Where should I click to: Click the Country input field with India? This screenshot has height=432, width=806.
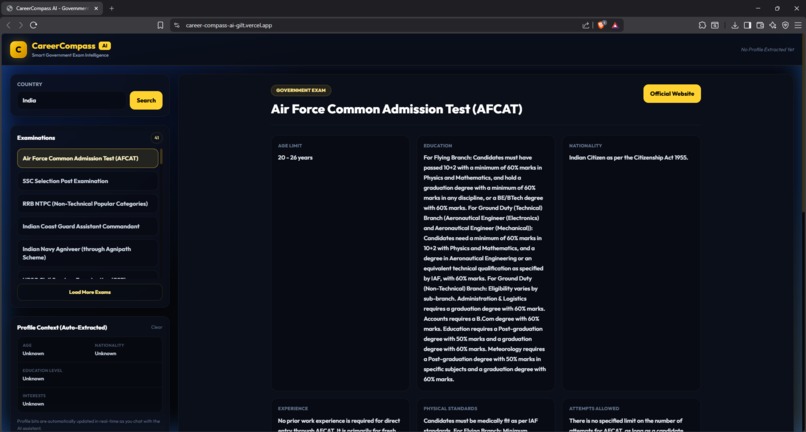71,100
